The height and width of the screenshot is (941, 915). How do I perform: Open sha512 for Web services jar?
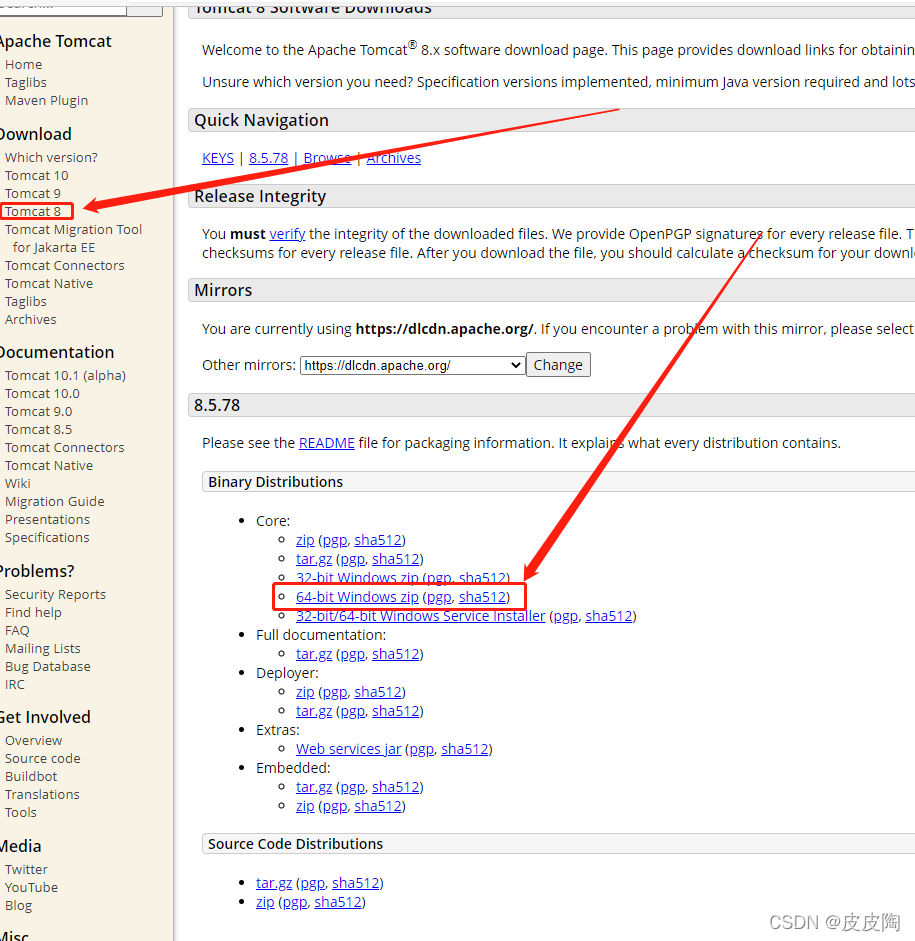tap(465, 749)
